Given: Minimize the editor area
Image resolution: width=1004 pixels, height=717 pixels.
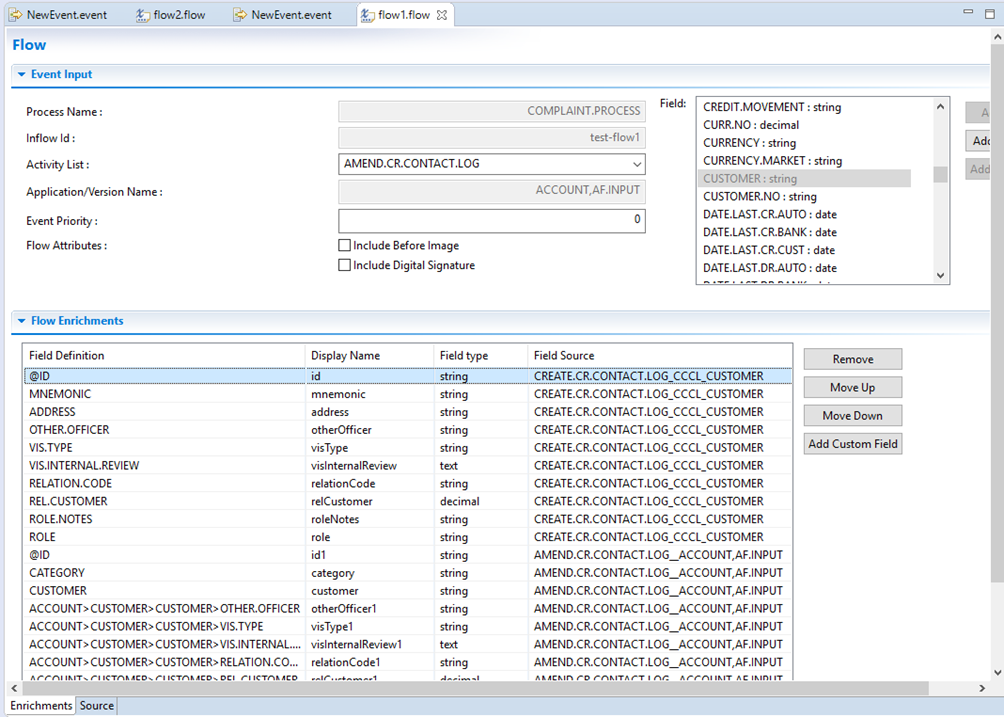Looking at the screenshot, I should [x=968, y=12].
